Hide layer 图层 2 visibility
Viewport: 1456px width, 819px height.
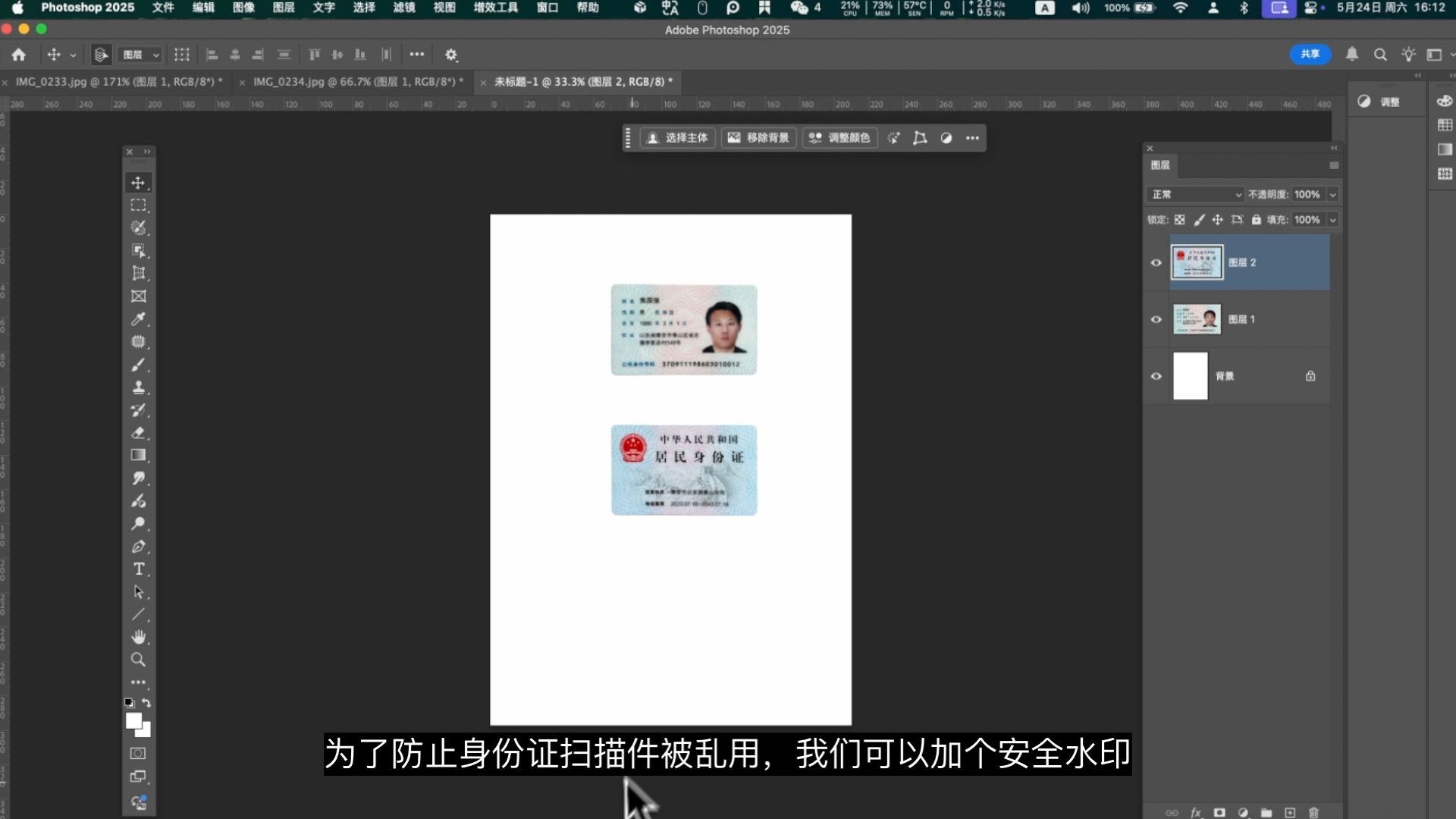pyautogui.click(x=1156, y=262)
